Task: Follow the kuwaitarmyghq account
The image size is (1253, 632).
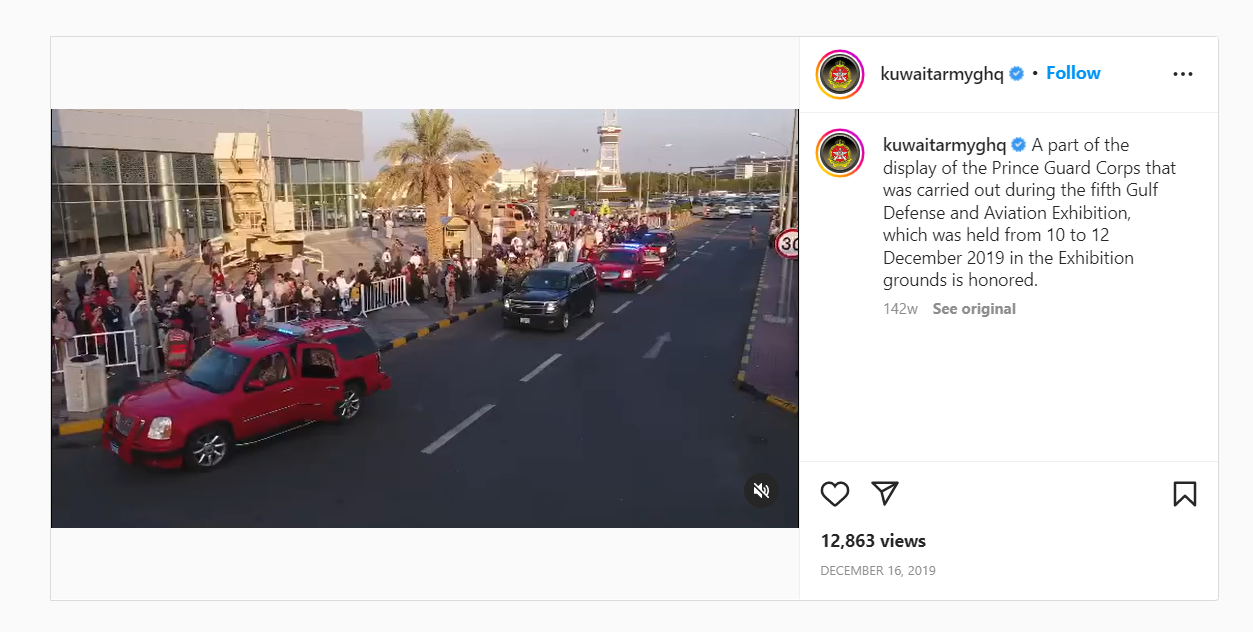Action: [1073, 73]
